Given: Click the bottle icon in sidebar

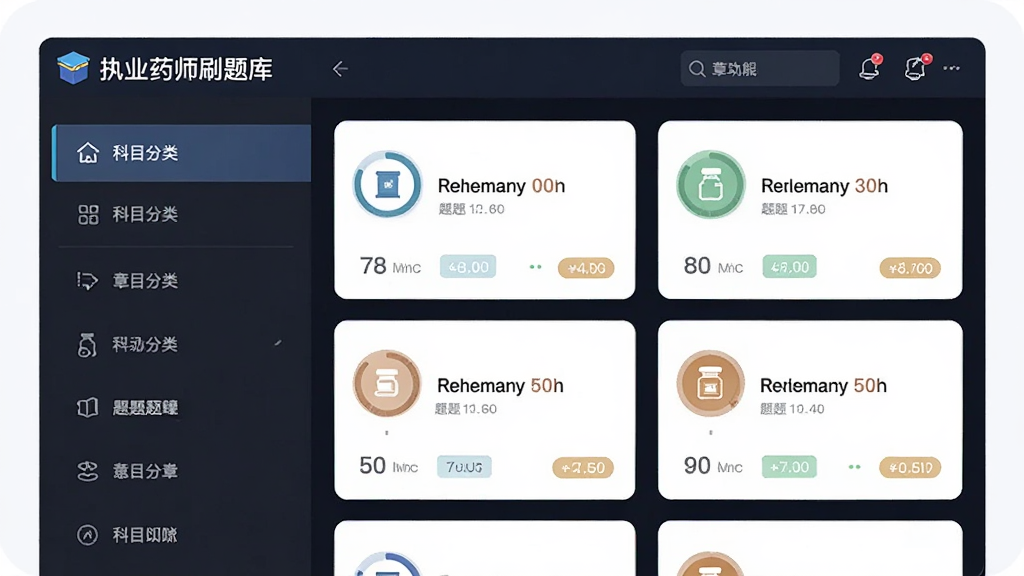Looking at the screenshot, I should [x=87, y=345].
